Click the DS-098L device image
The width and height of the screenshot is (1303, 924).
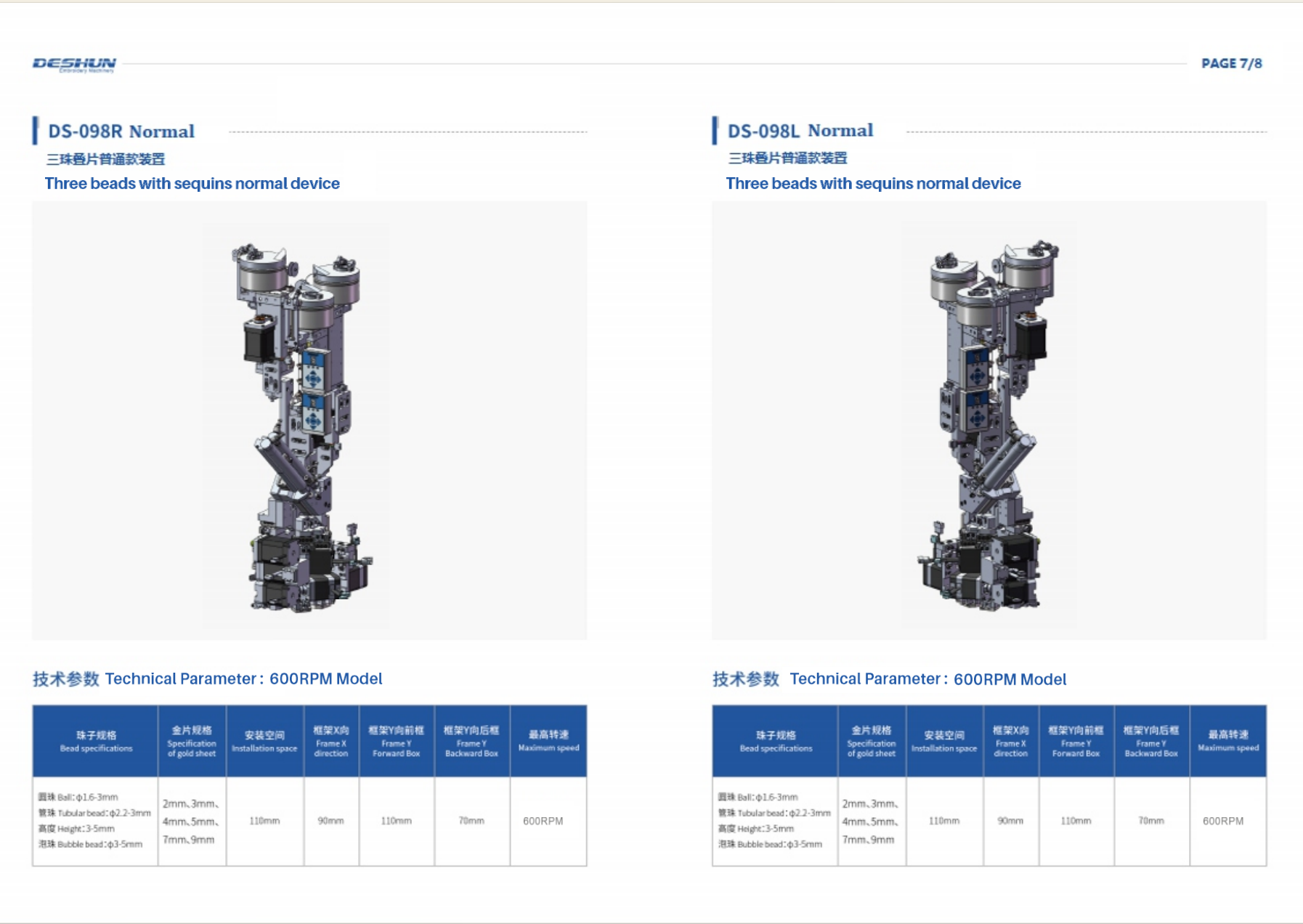pos(989,421)
